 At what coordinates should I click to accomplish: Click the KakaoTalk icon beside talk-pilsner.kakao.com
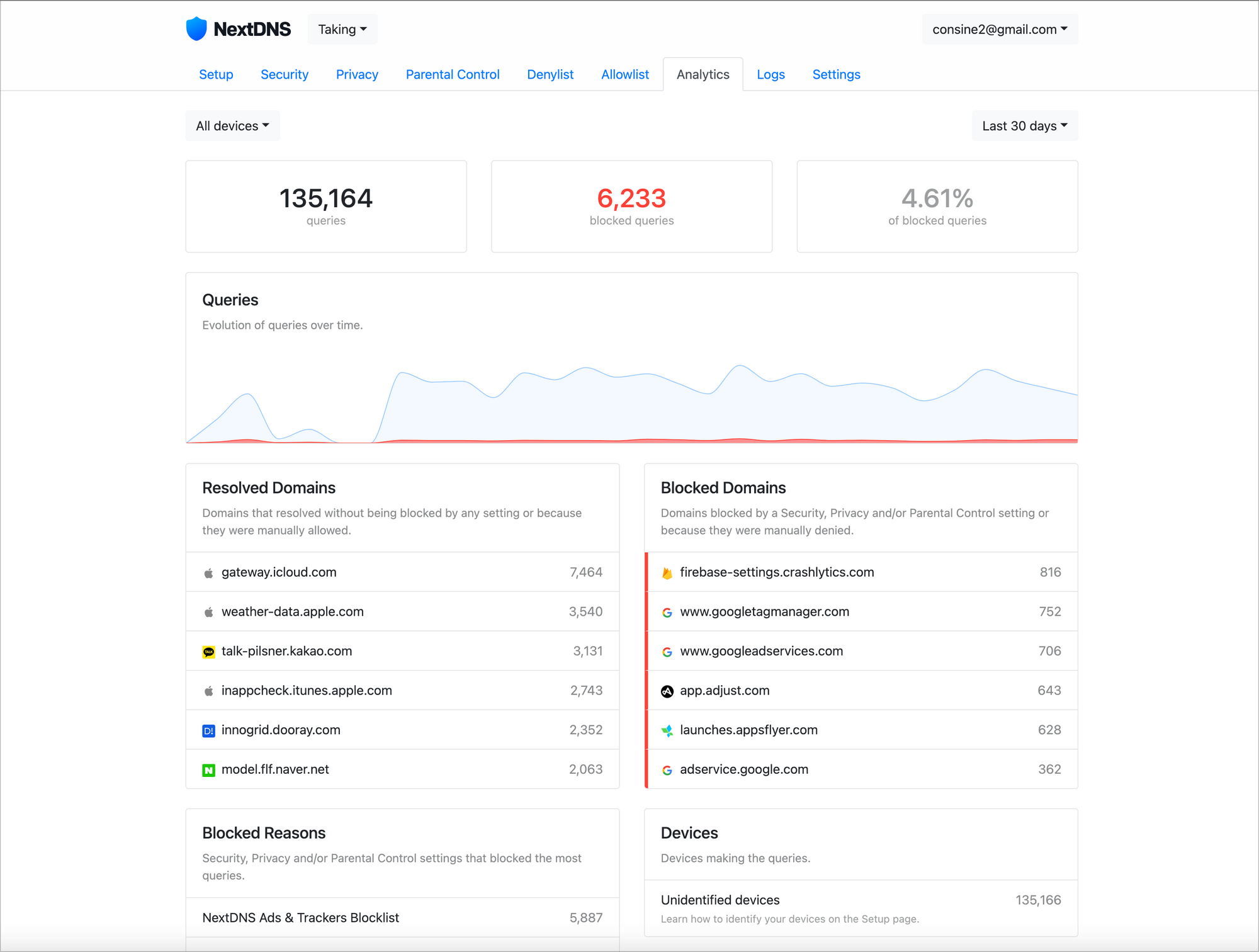coord(208,652)
